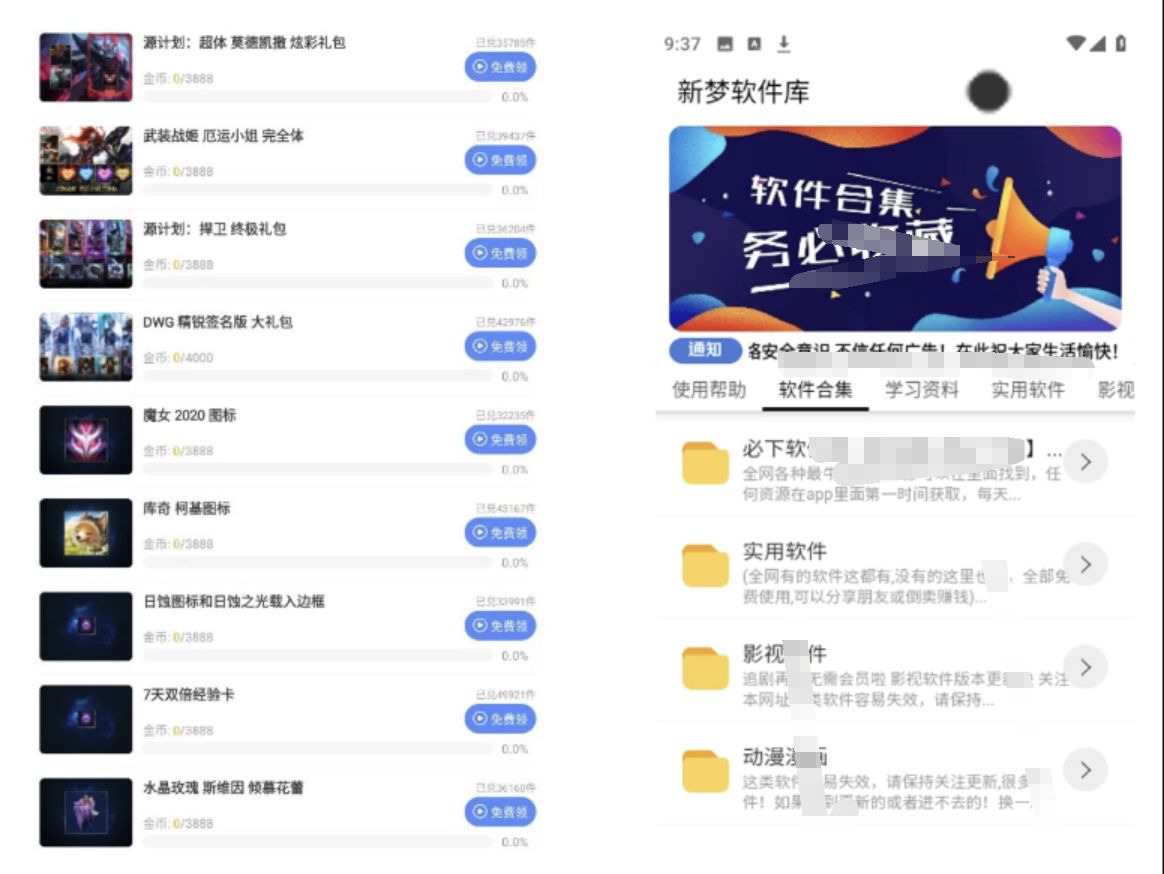Viewport: 1164px width, 874px height.
Task: Expand the 动漫漫画 entry via its chevron
Action: tap(1086, 770)
